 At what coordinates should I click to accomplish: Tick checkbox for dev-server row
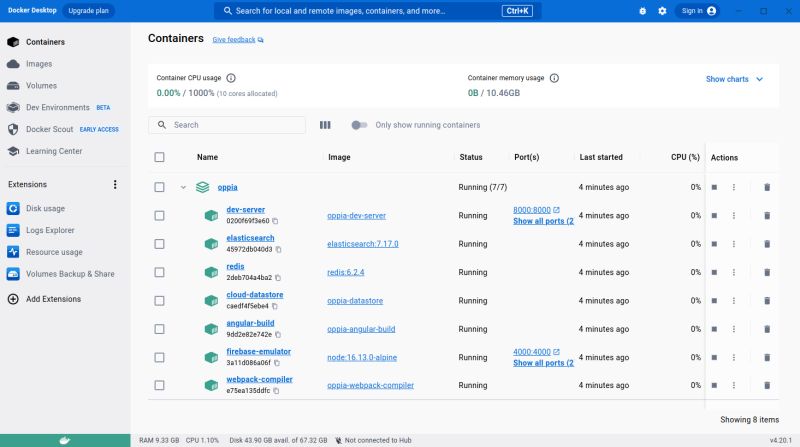click(160, 216)
